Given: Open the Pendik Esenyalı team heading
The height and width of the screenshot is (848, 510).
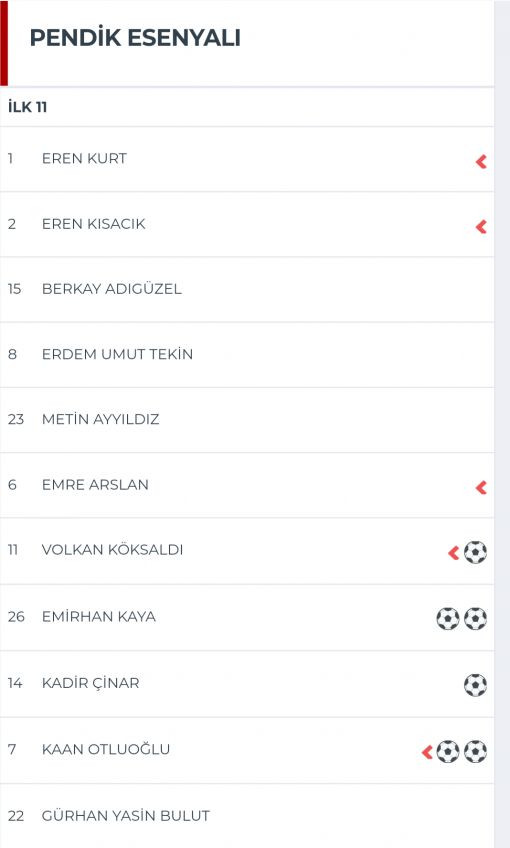Looking at the screenshot, I should coord(135,38).
